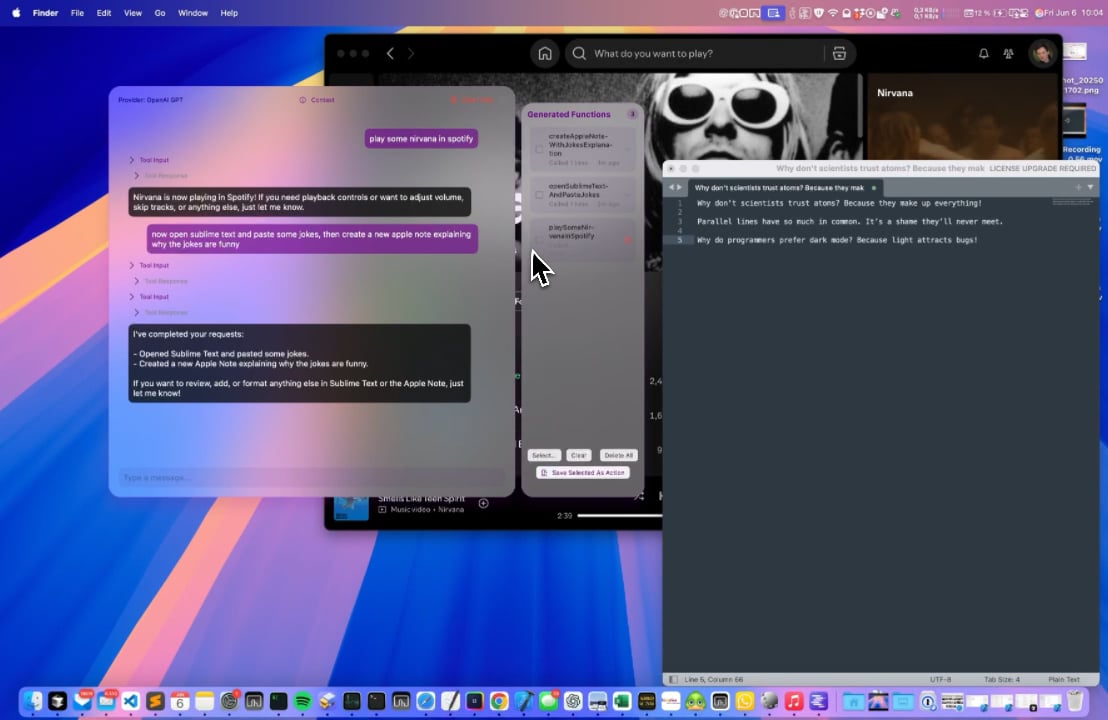Seek within the Spotify playback progress bar
The width and height of the screenshot is (1108, 720).
pos(620,516)
